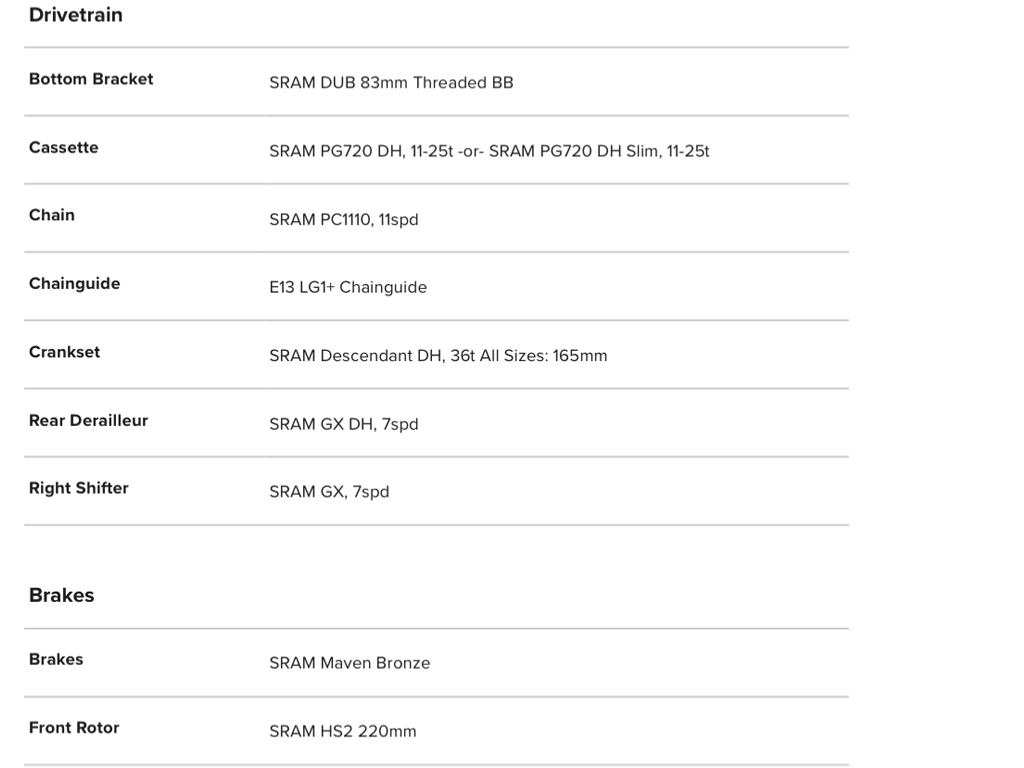Select the Brakes row label beside Maven Bronze
Viewport: 1024px width, 768px height.
[56, 659]
